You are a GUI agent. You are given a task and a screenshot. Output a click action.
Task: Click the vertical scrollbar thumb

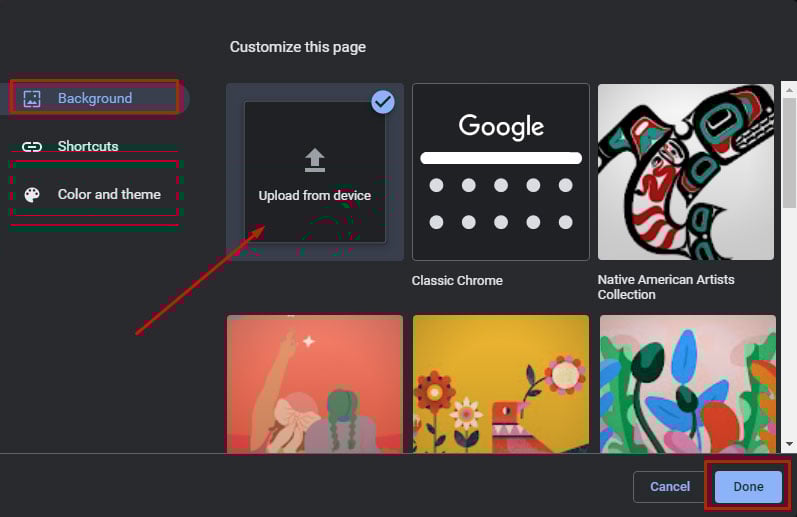coord(789,153)
